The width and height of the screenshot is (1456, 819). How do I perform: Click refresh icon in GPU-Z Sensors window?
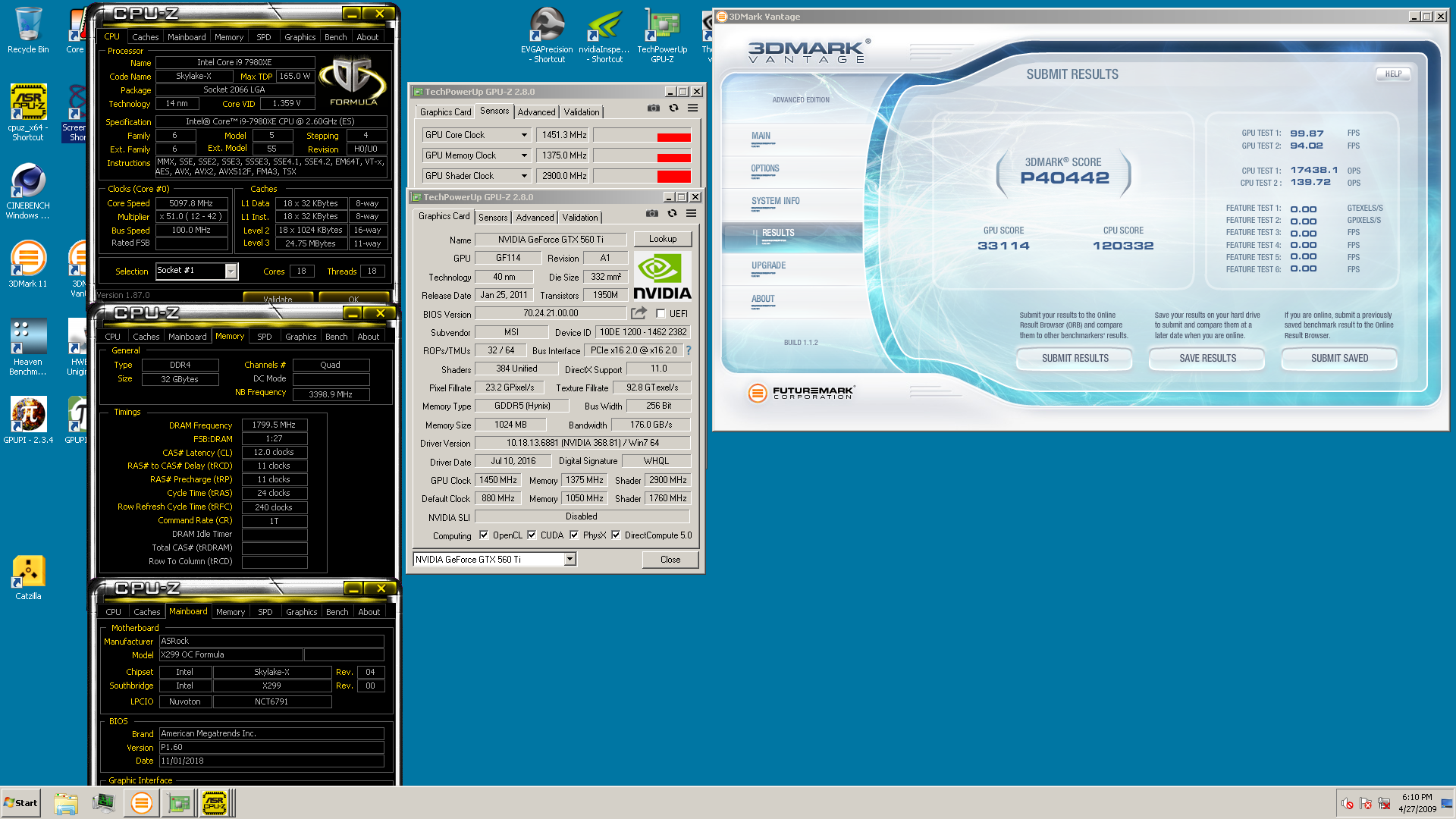(x=673, y=108)
